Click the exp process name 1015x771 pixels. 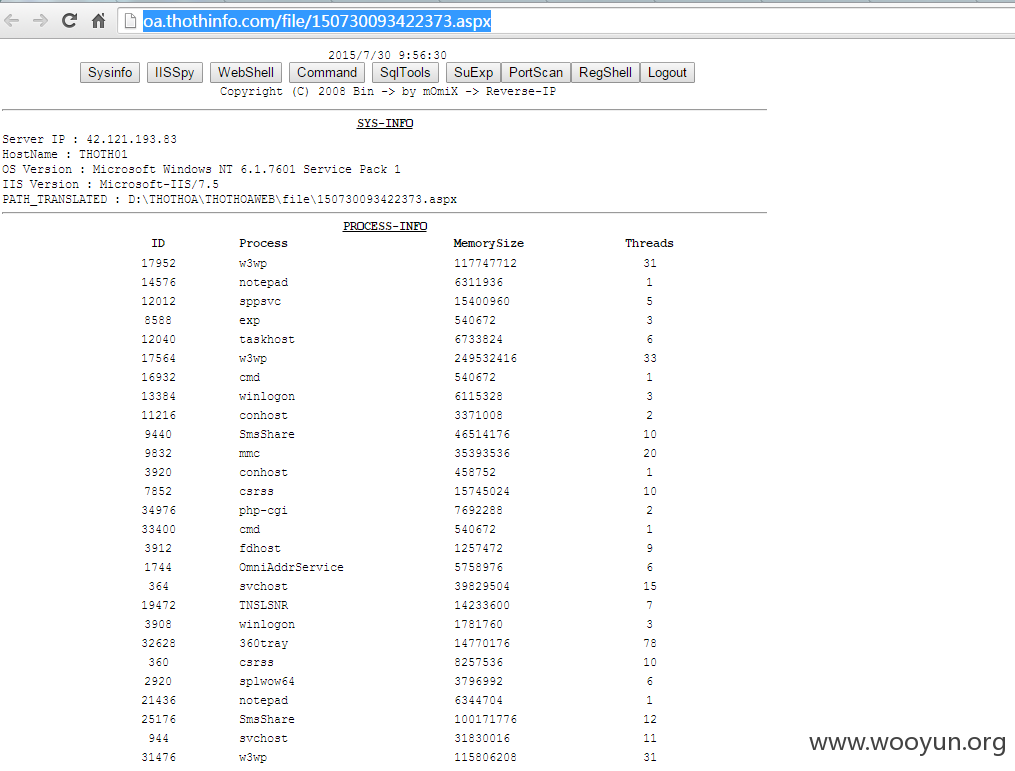249,320
